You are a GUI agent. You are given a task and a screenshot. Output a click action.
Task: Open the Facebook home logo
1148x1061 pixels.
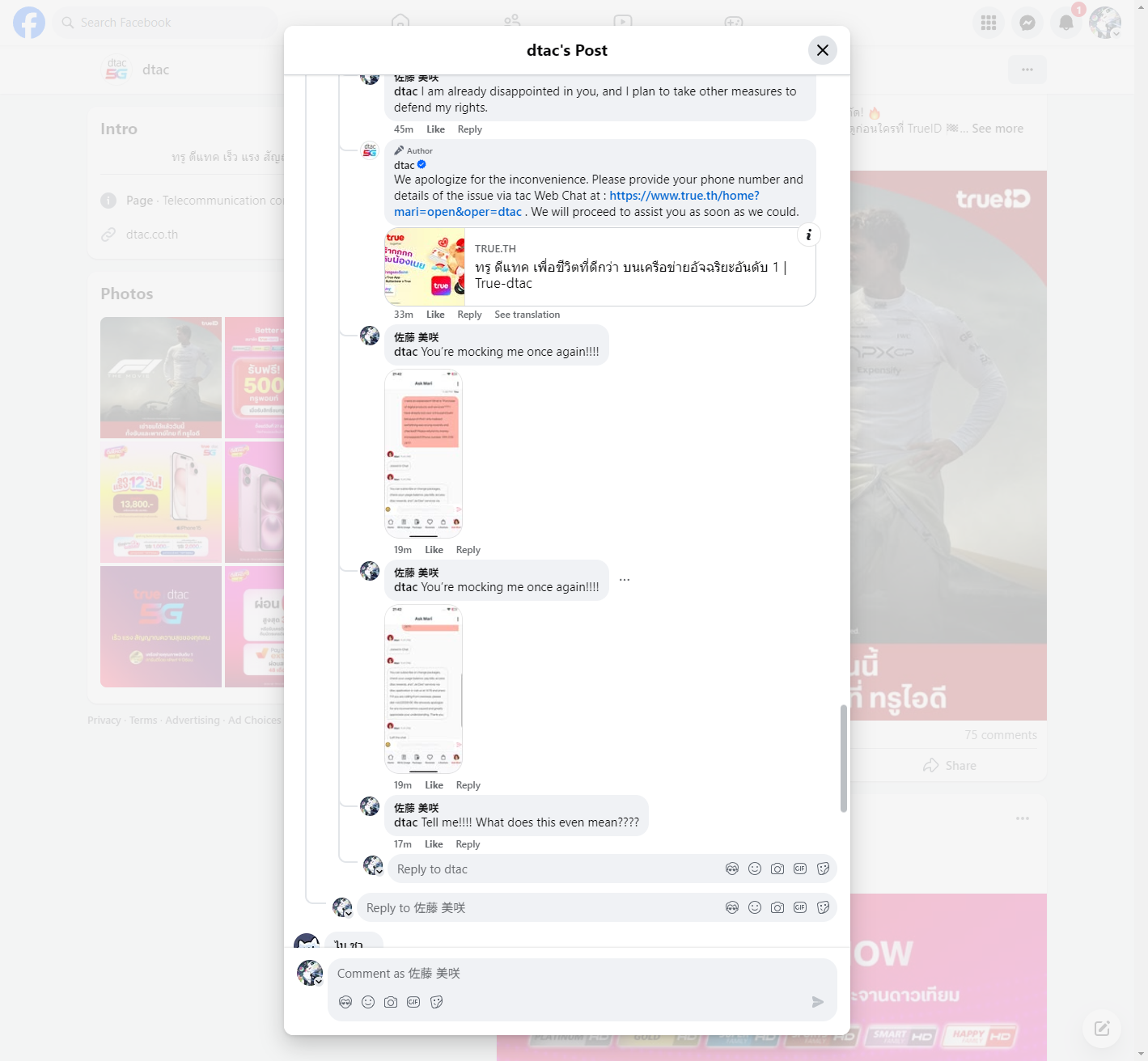29,23
